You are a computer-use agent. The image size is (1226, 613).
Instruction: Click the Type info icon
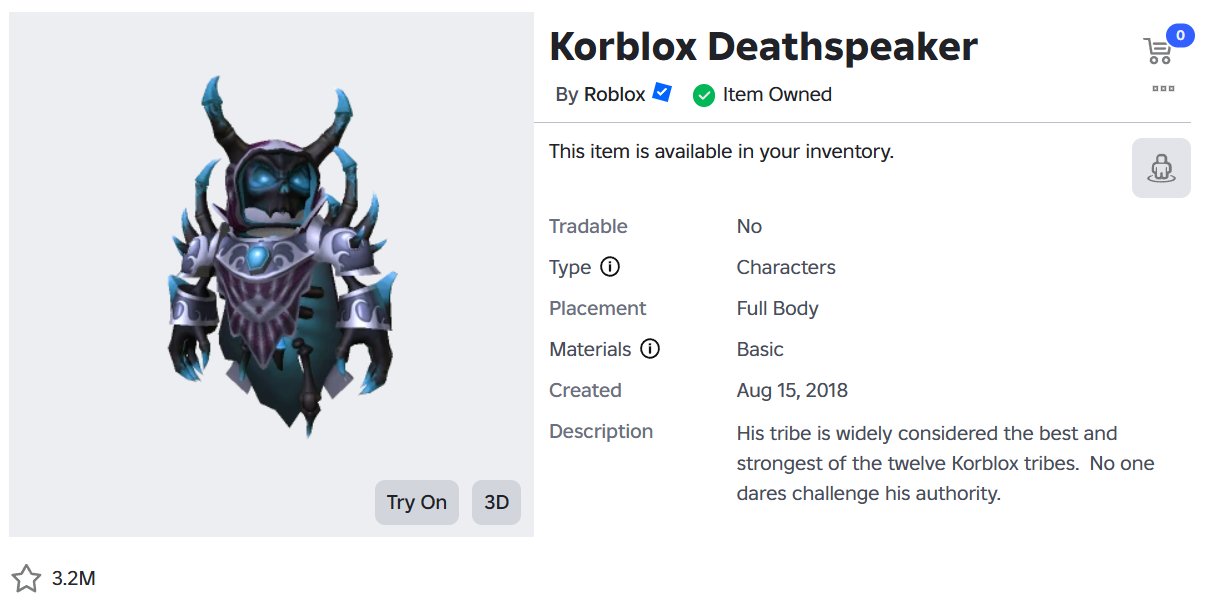(610, 267)
